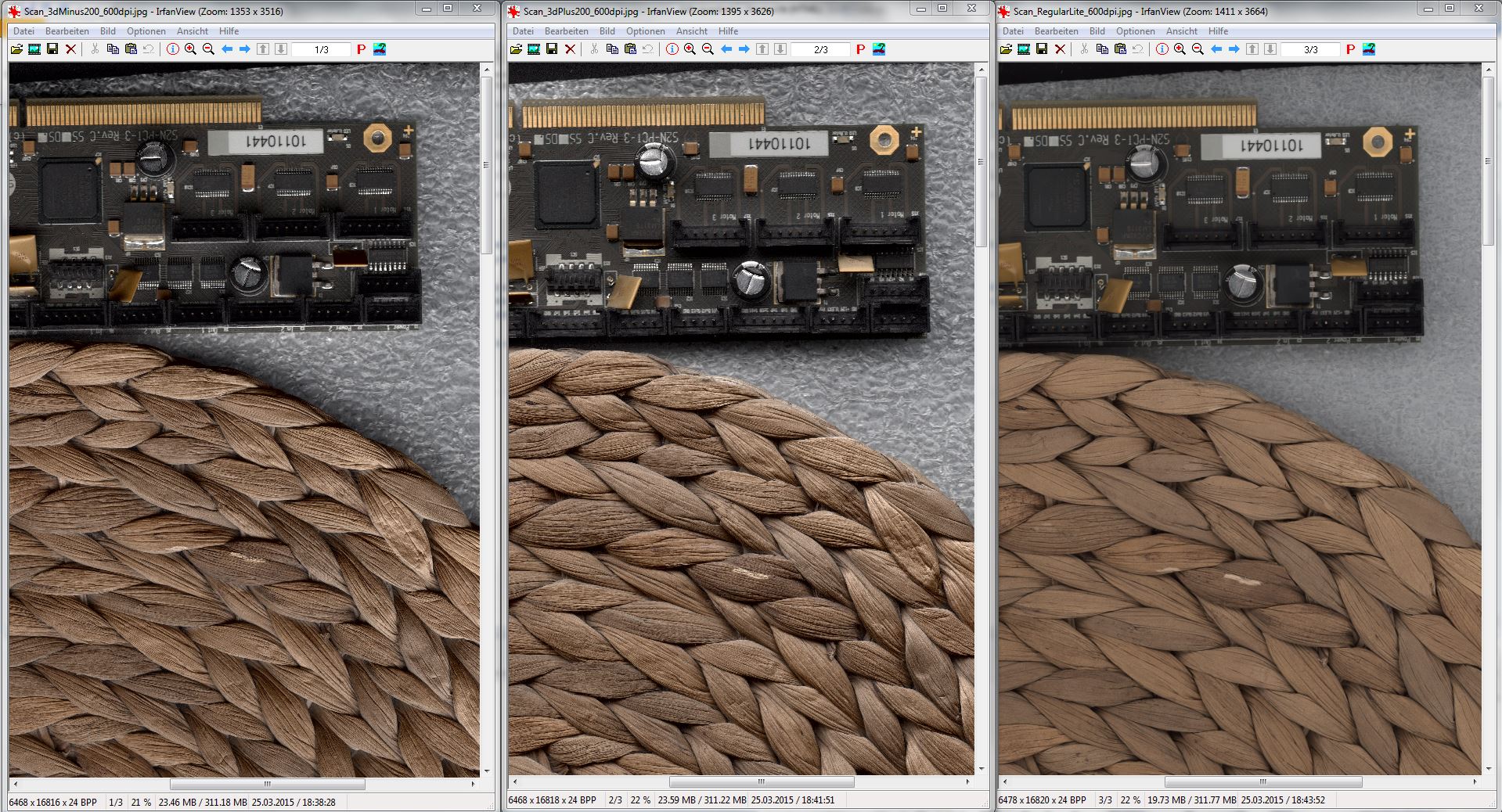Image resolution: width=1502 pixels, height=812 pixels.
Task: Click red P icon in Scan_3dPlus200 toolbar
Action: tap(861, 49)
